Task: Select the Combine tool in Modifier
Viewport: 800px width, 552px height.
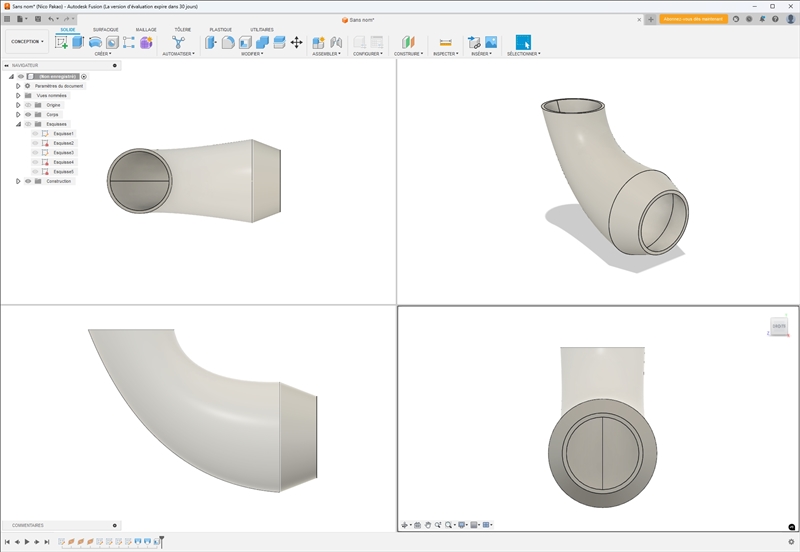Action: click(x=262, y=42)
